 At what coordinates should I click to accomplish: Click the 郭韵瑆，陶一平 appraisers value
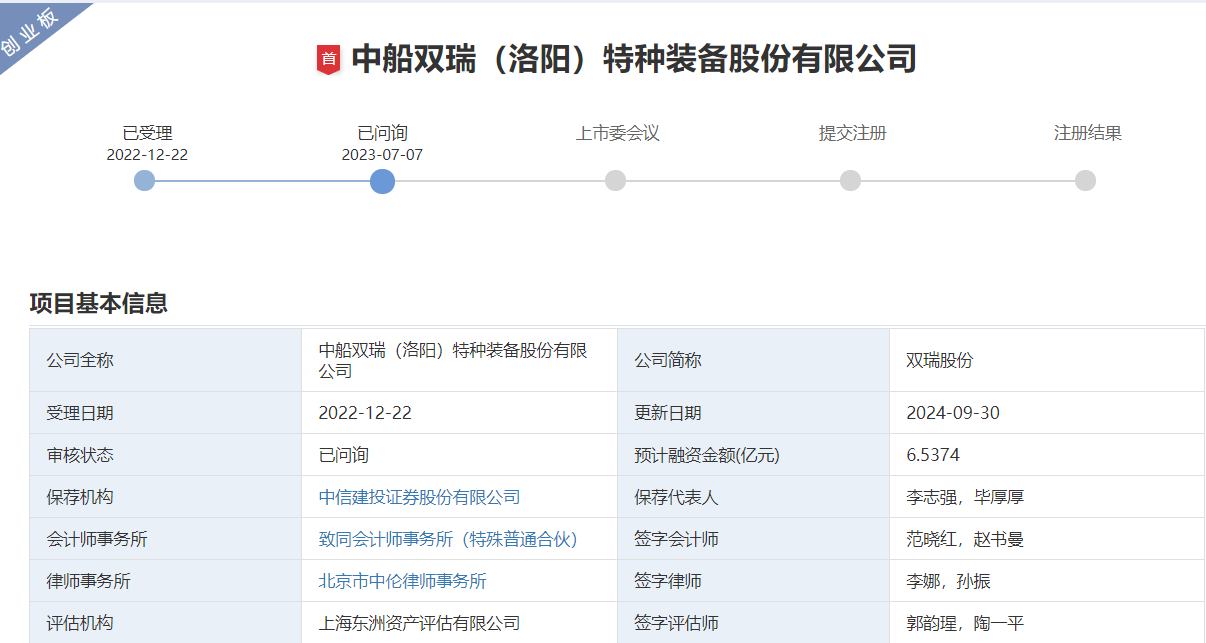tap(965, 623)
